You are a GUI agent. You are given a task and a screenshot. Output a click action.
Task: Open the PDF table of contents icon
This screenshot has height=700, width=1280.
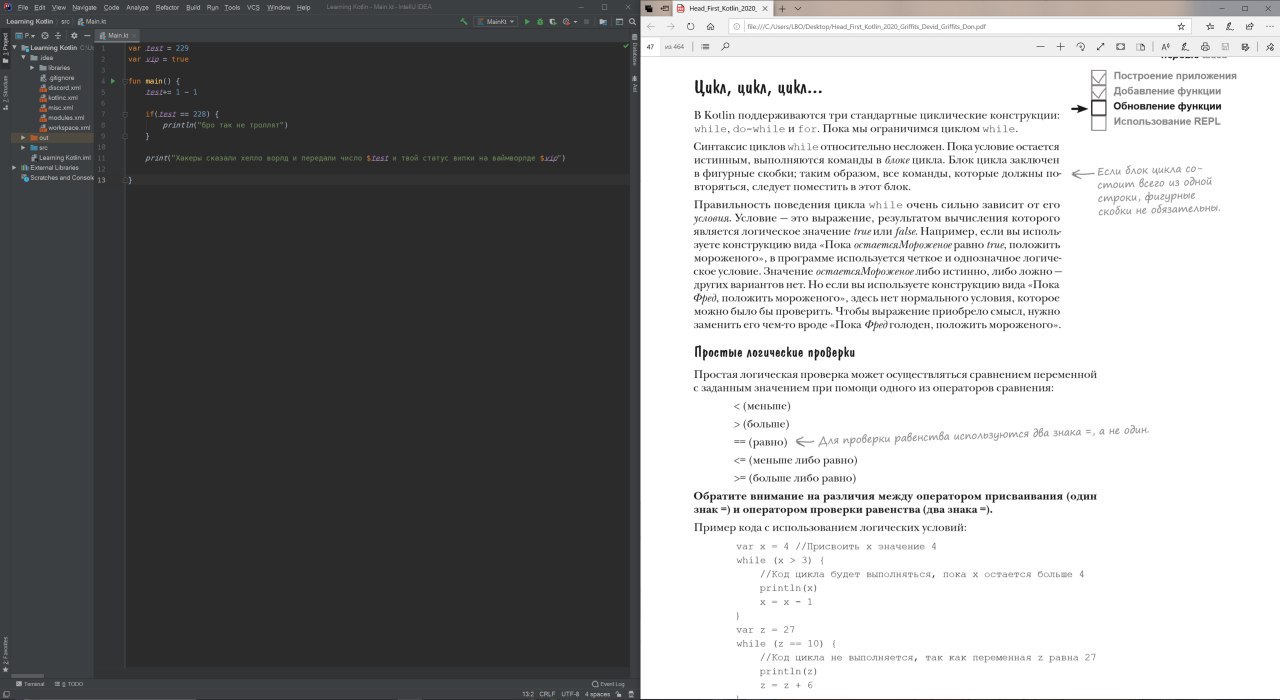point(706,46)
